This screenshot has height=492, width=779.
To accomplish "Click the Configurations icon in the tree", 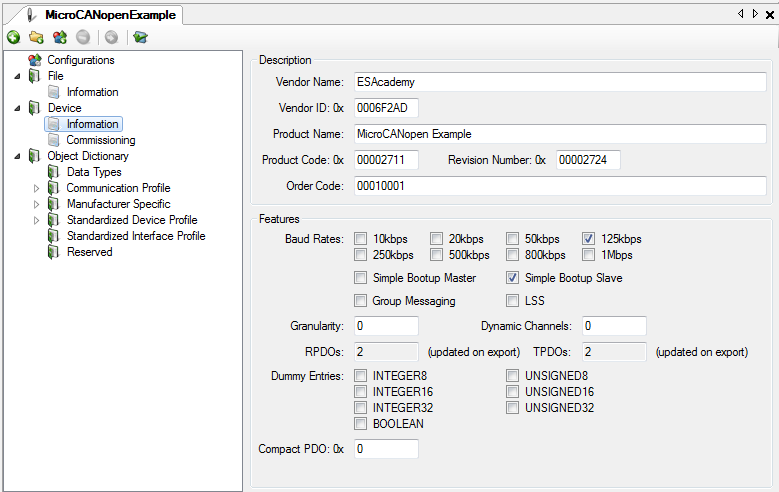I will click(x=35, y=60).
